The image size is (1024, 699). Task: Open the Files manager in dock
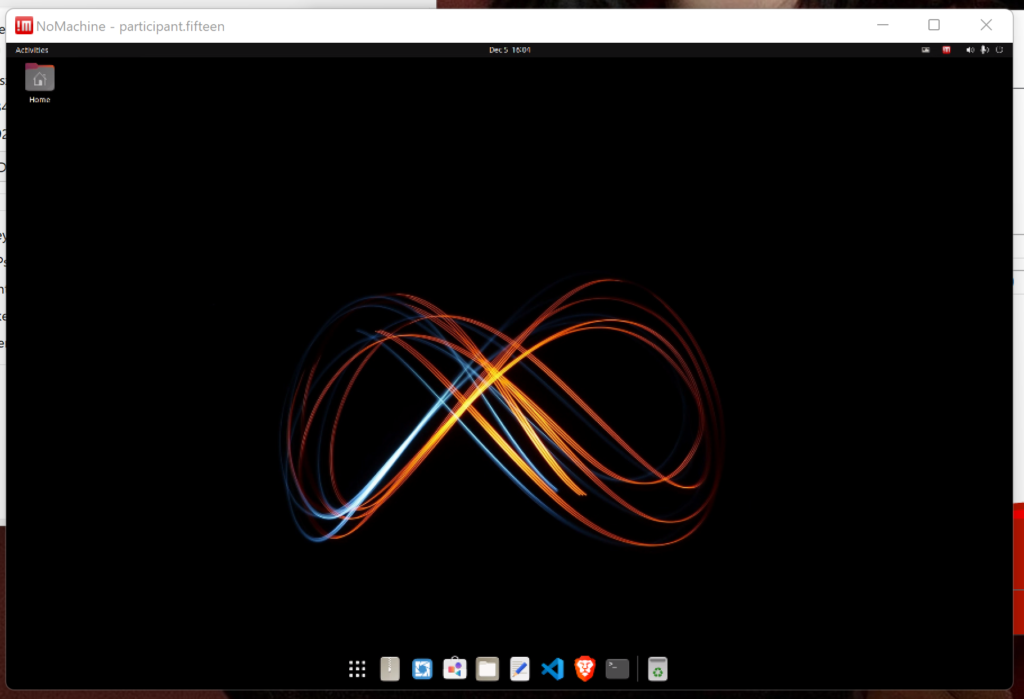pos(487,669)
